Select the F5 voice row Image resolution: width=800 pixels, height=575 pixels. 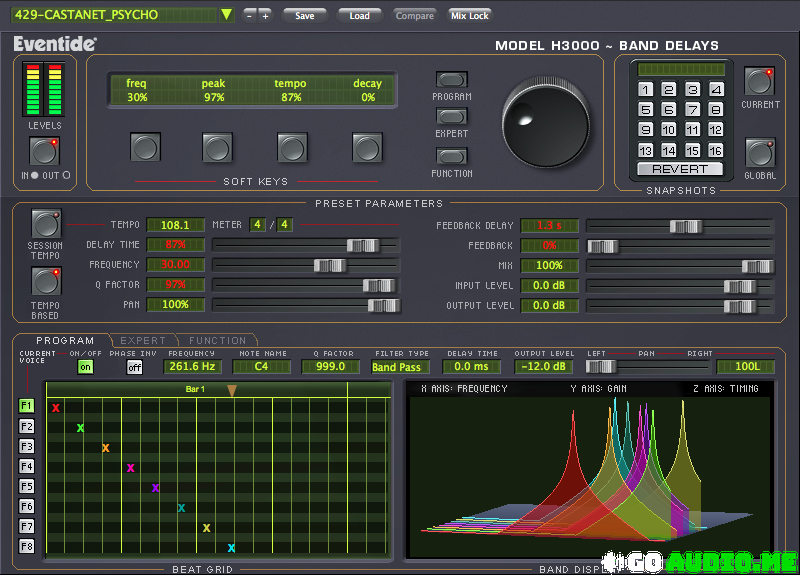(27, 487)
